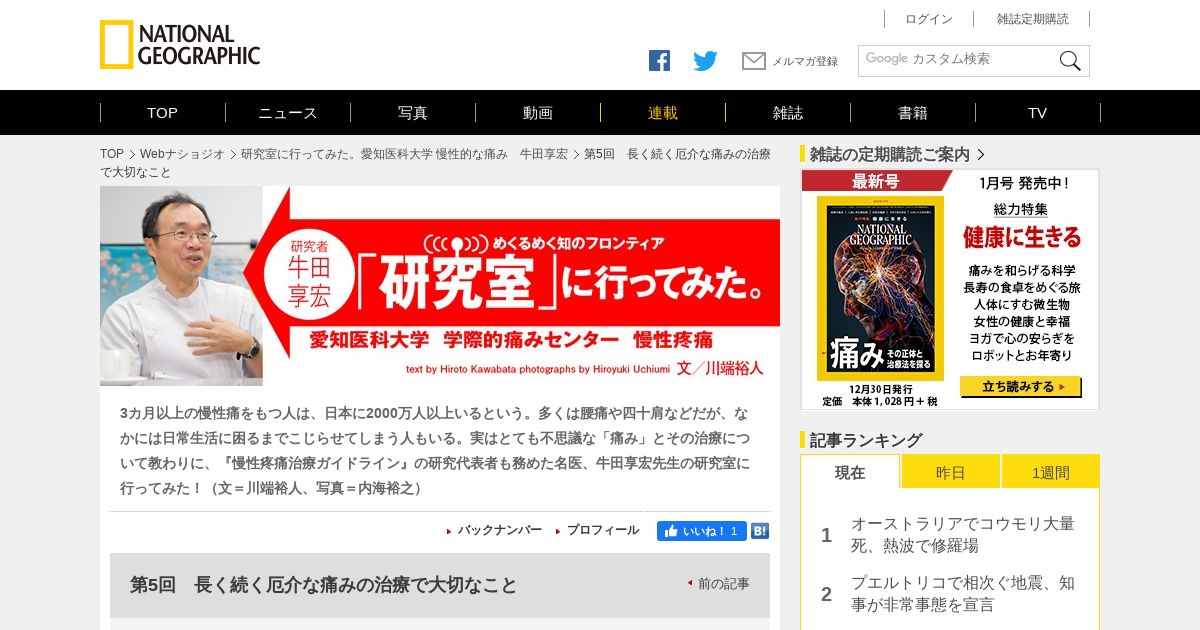Click the search magnifier icon
Image resolution: width=1200 pixels, height=630 pixels.
1070,61
